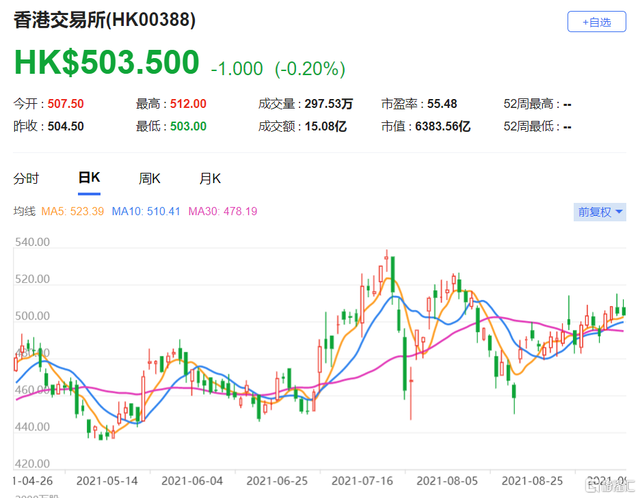Click the 2021-06-25 date axis label

click(x=277, y=481)
